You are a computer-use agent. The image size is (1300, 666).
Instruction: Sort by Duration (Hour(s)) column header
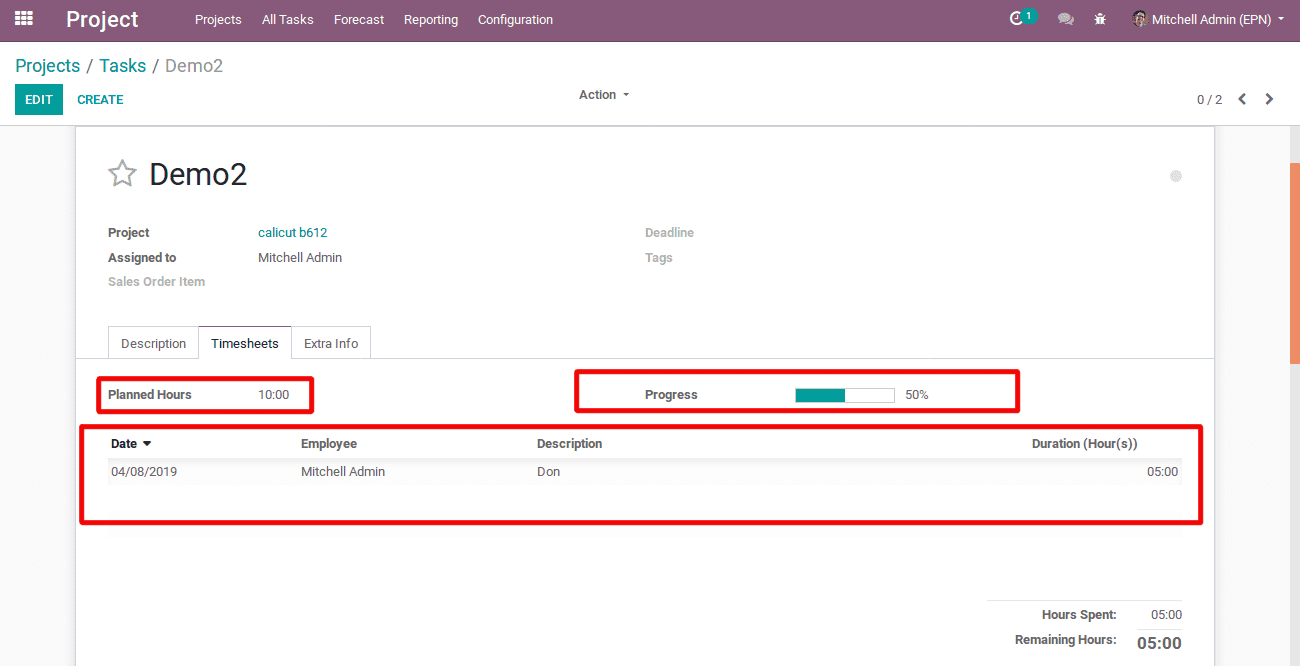point(1084,444)
